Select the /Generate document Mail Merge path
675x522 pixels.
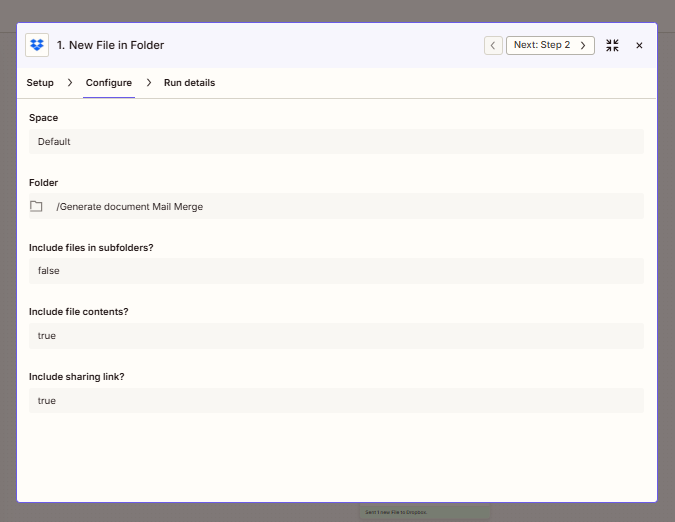(130, 207)
